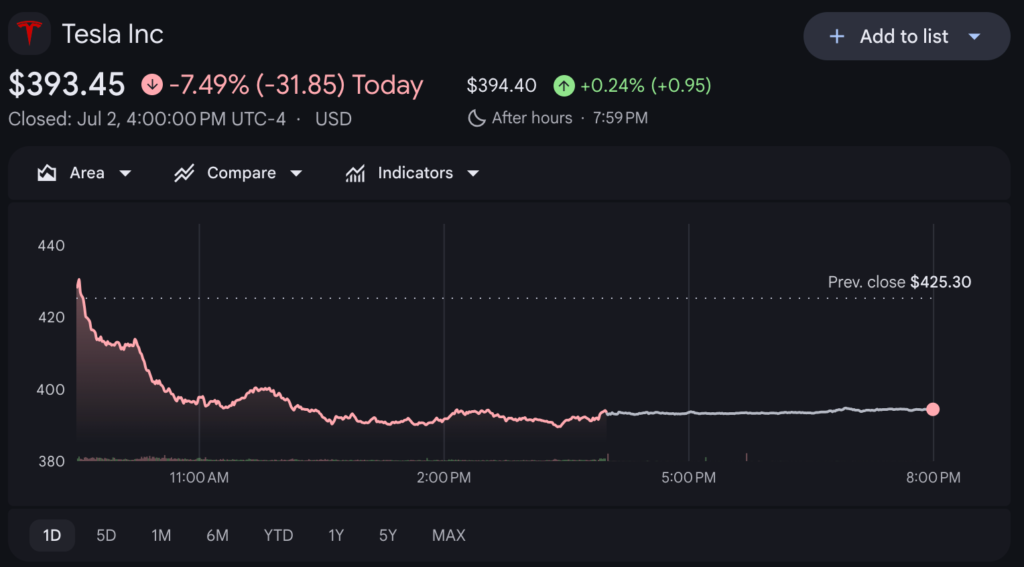The width and height of the screenshot is (1024, 567).
Task: Switch to the 1M time range
Action: (161, 536)
